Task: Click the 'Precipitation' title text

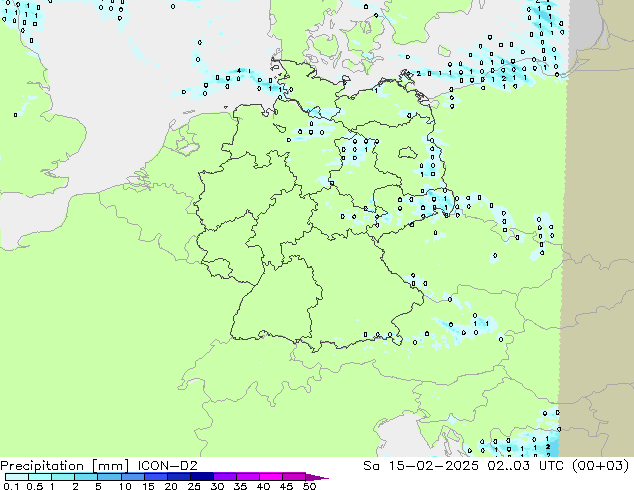Action: tap(42, 466)
